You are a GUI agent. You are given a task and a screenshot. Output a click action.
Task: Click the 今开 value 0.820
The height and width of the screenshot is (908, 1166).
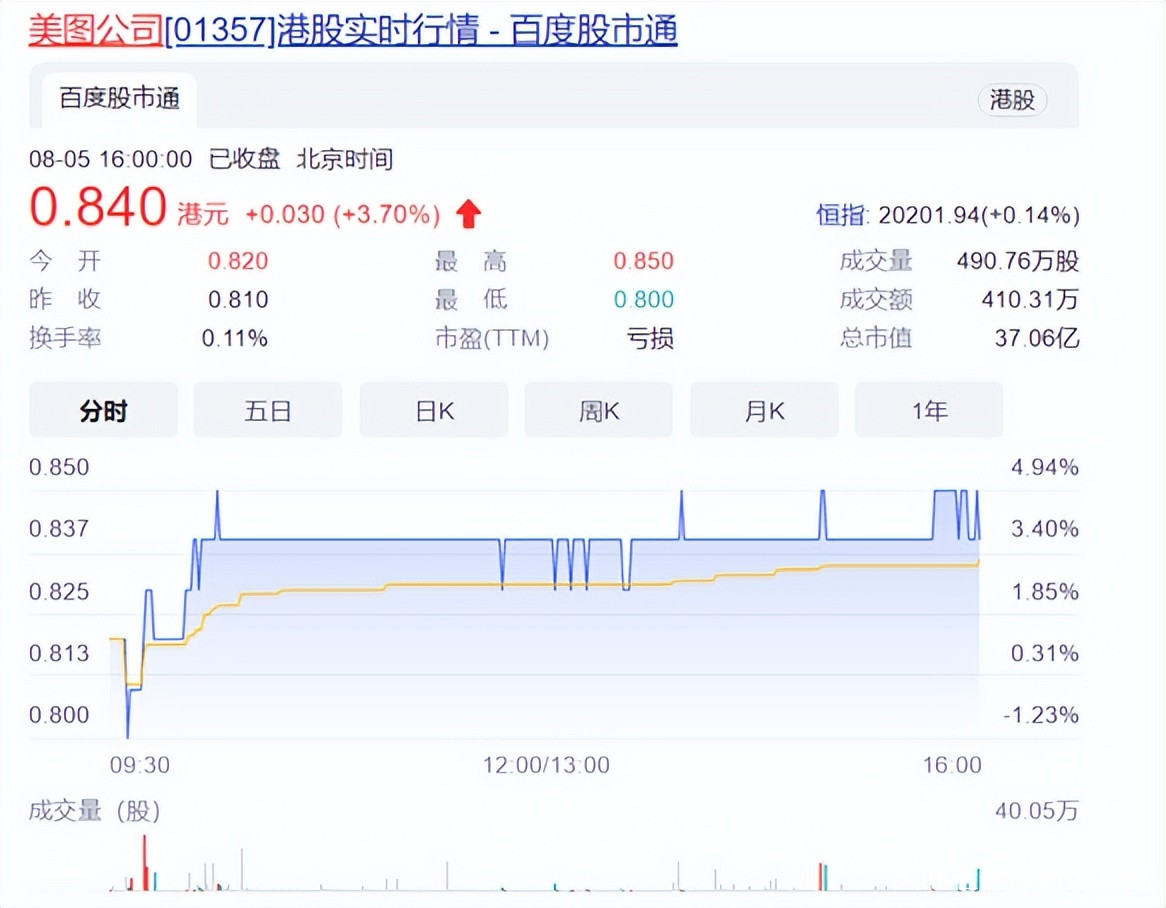tap(238, 261)
